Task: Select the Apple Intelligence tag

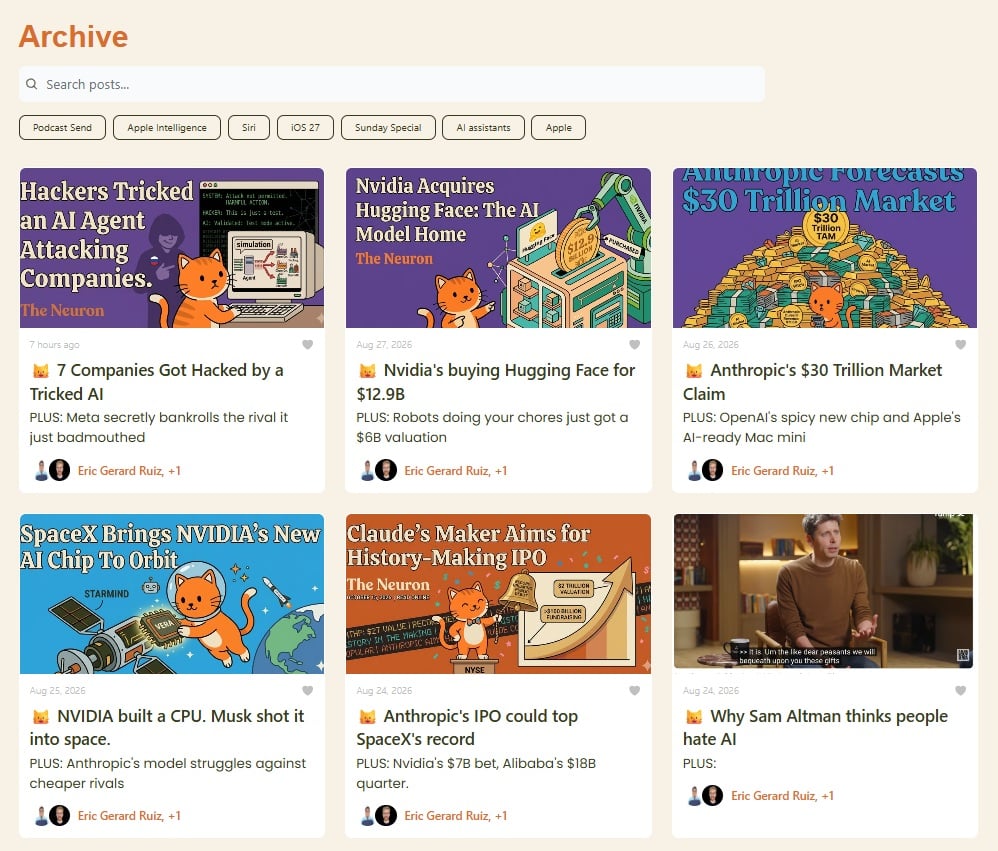Action: click(167, 127)
